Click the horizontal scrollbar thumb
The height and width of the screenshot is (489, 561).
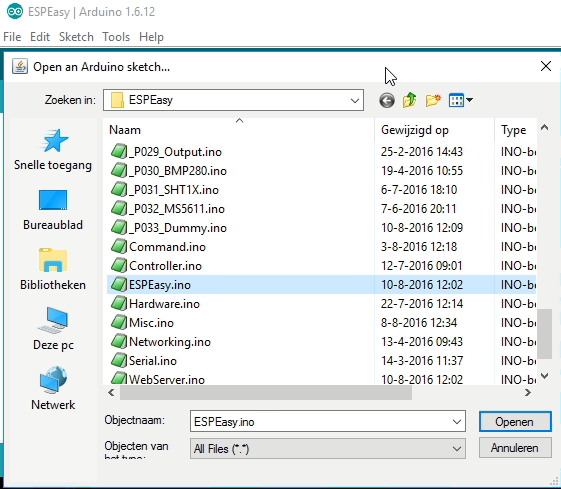(x=266, y=393)
